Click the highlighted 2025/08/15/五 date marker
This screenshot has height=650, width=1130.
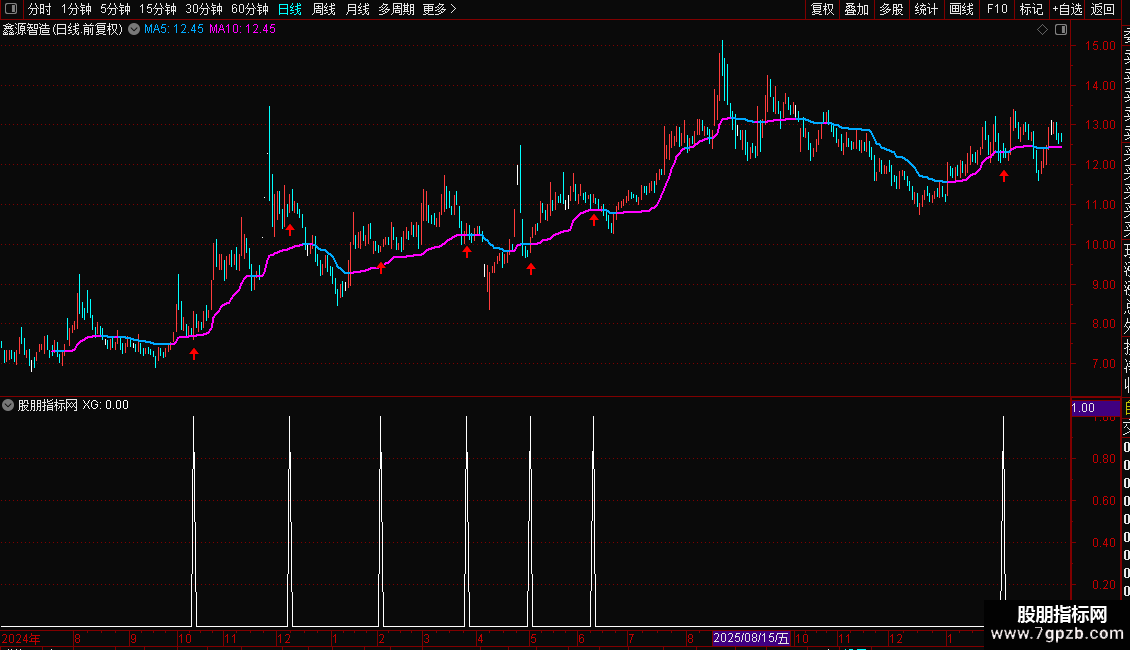pos(751,638)
